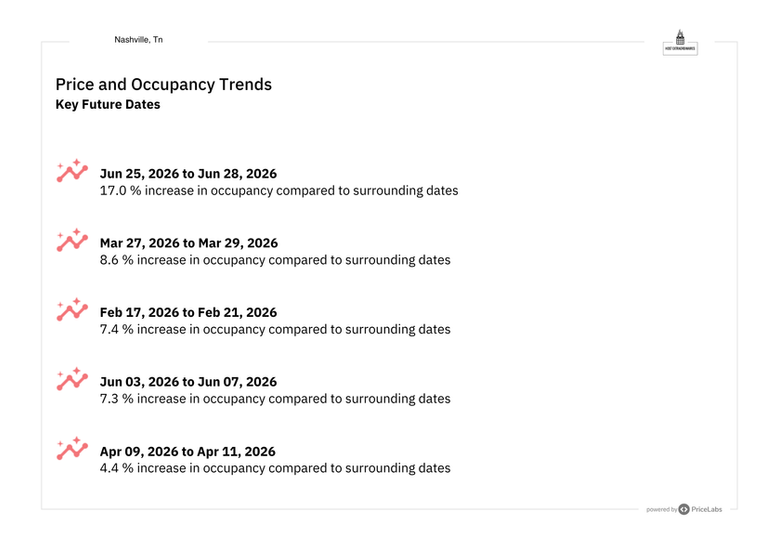Click the 17.0 % occupancy increase text

pyautogui.click(x=279, y=191)
